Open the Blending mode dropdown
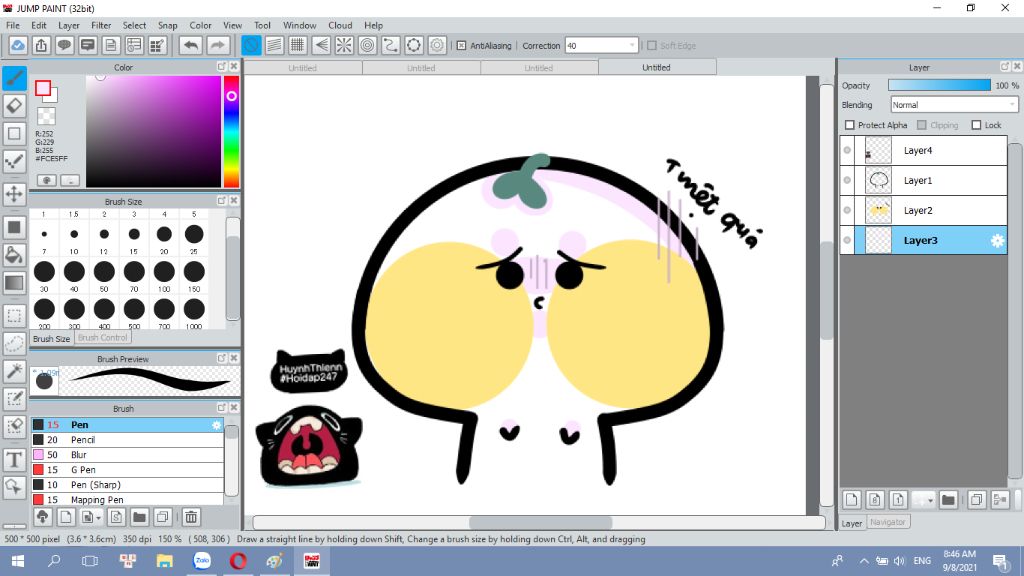 pos(1012,104)
